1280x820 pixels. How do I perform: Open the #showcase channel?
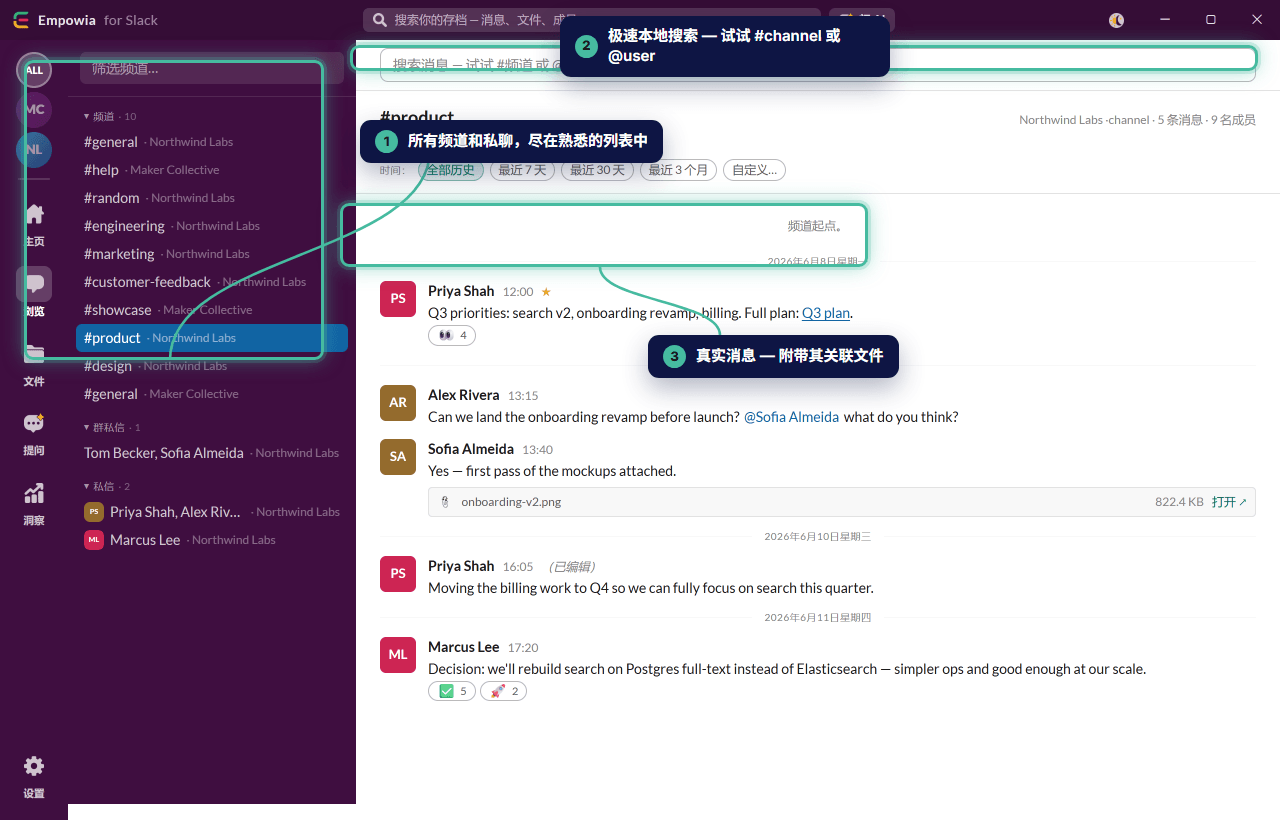point(212,310)
